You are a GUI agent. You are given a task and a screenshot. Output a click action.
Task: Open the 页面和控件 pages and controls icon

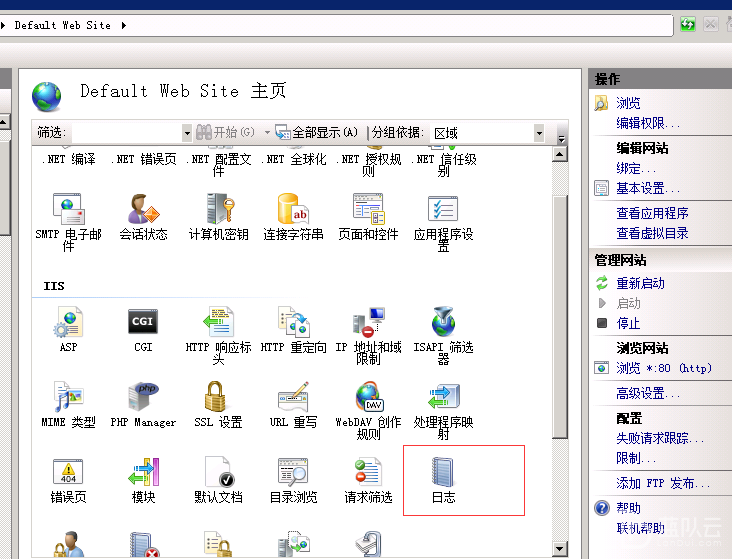(368, 209)
